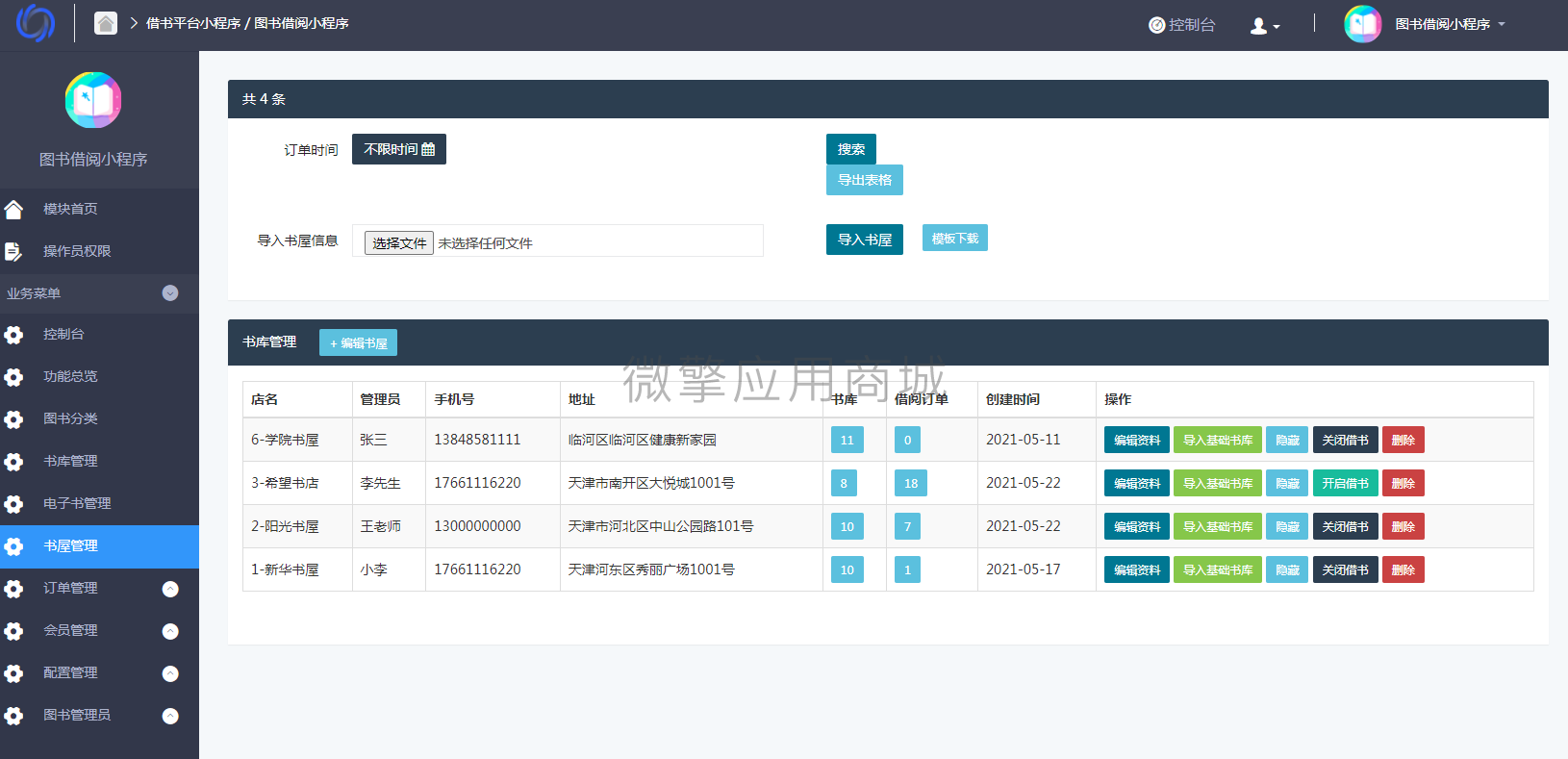The height and width of the screenshot is (759, 1568).
Task: Open 书库 count 11 for 6-学院书屋
Action: 847,440
